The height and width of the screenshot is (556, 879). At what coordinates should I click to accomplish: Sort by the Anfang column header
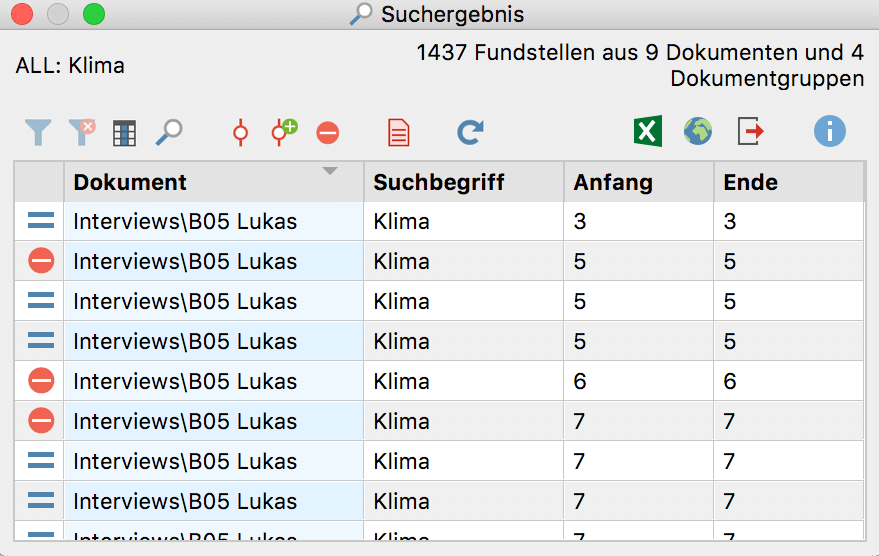(x=613, y=182)
